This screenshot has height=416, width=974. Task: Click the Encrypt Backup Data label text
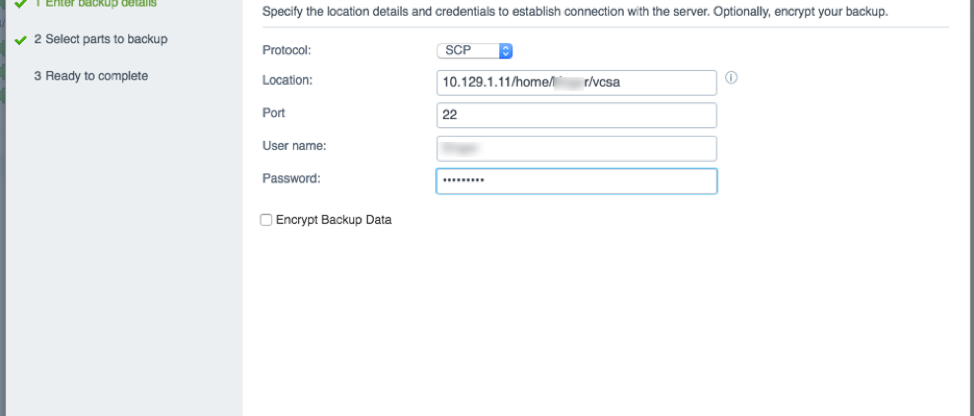(334, 220)
